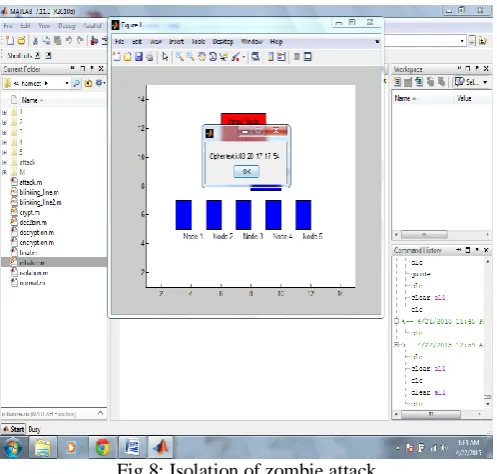
Task: Click the search icon in Current Folder panel
Action: point(76,83)
